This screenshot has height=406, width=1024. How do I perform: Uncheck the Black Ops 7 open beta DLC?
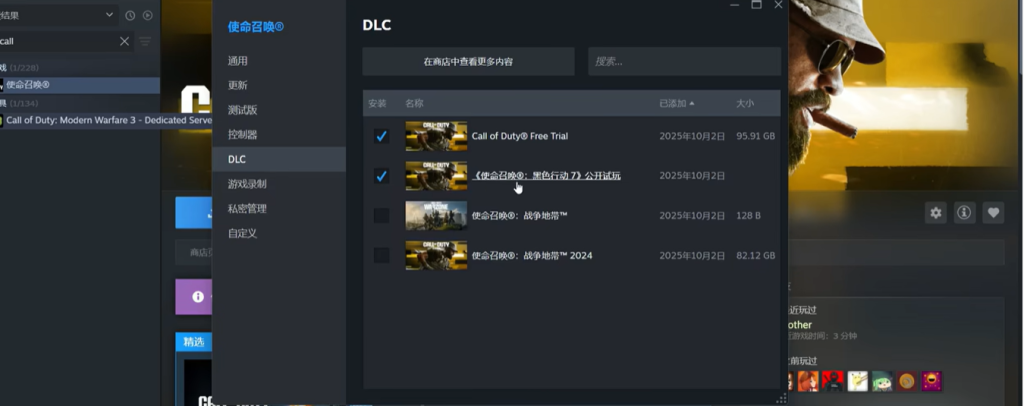[x=381, y=176]
